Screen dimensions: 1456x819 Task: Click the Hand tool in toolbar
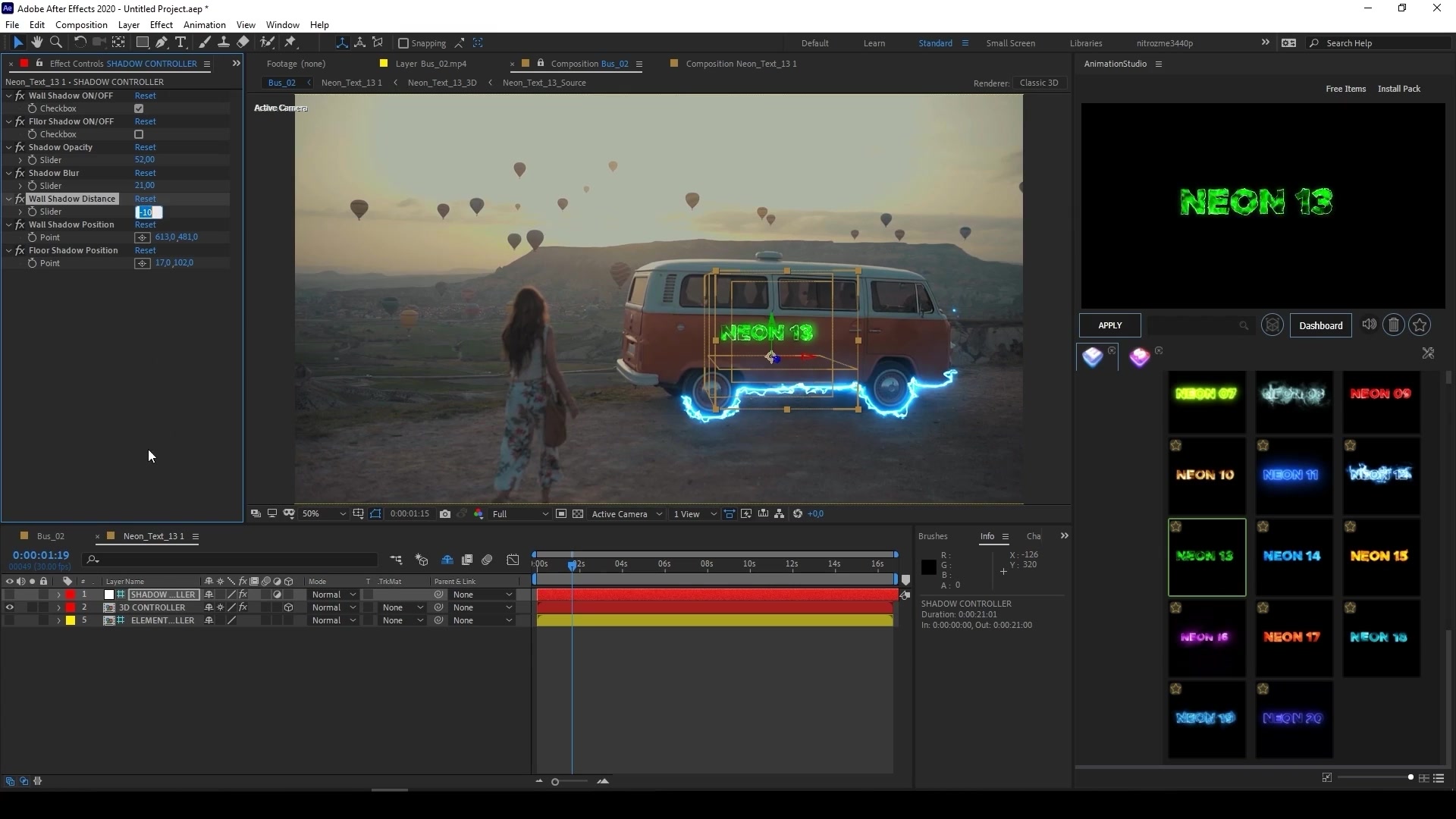(x=36, y=42)
